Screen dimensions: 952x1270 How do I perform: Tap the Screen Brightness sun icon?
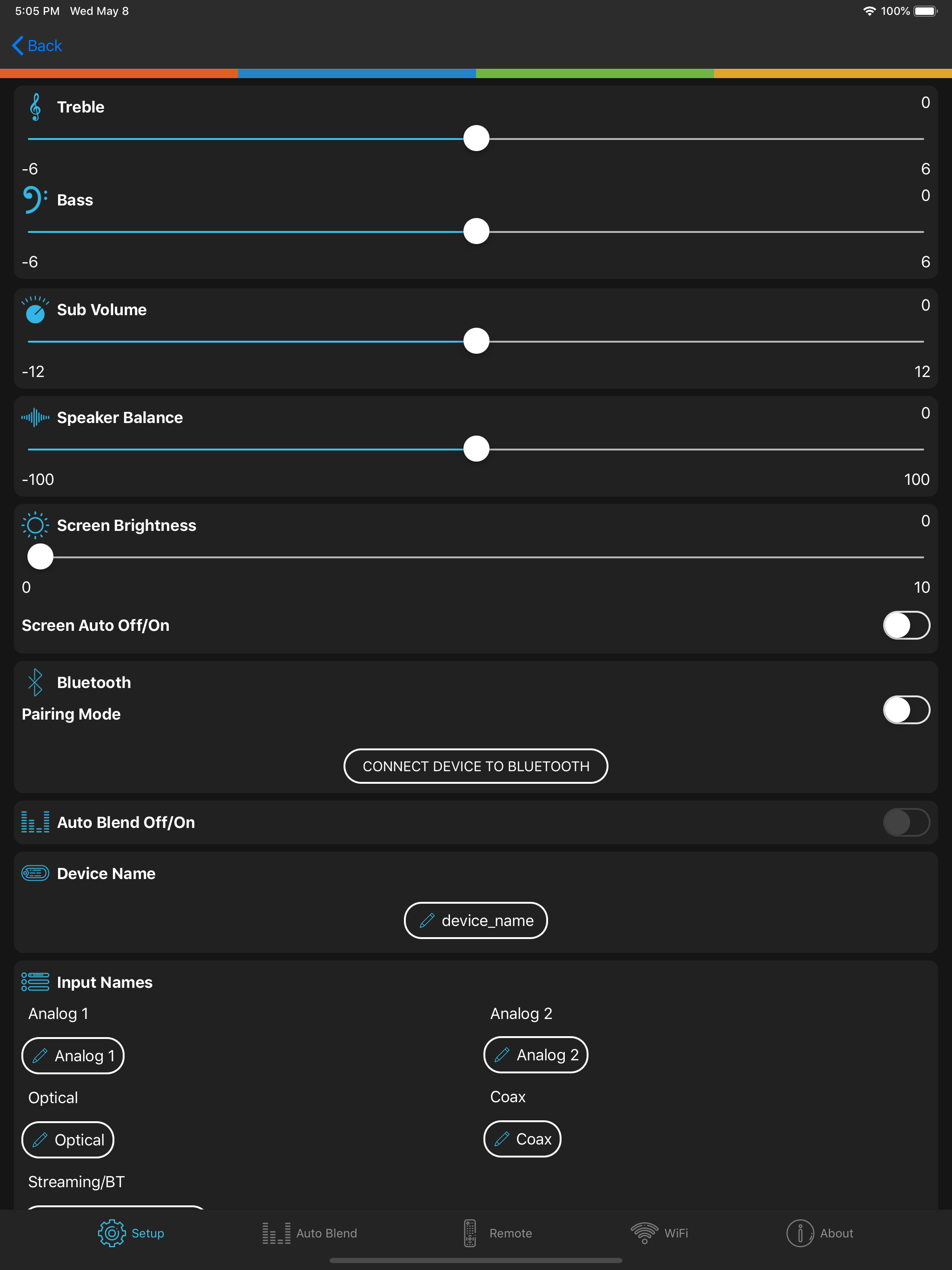click(x=35, y=525)
